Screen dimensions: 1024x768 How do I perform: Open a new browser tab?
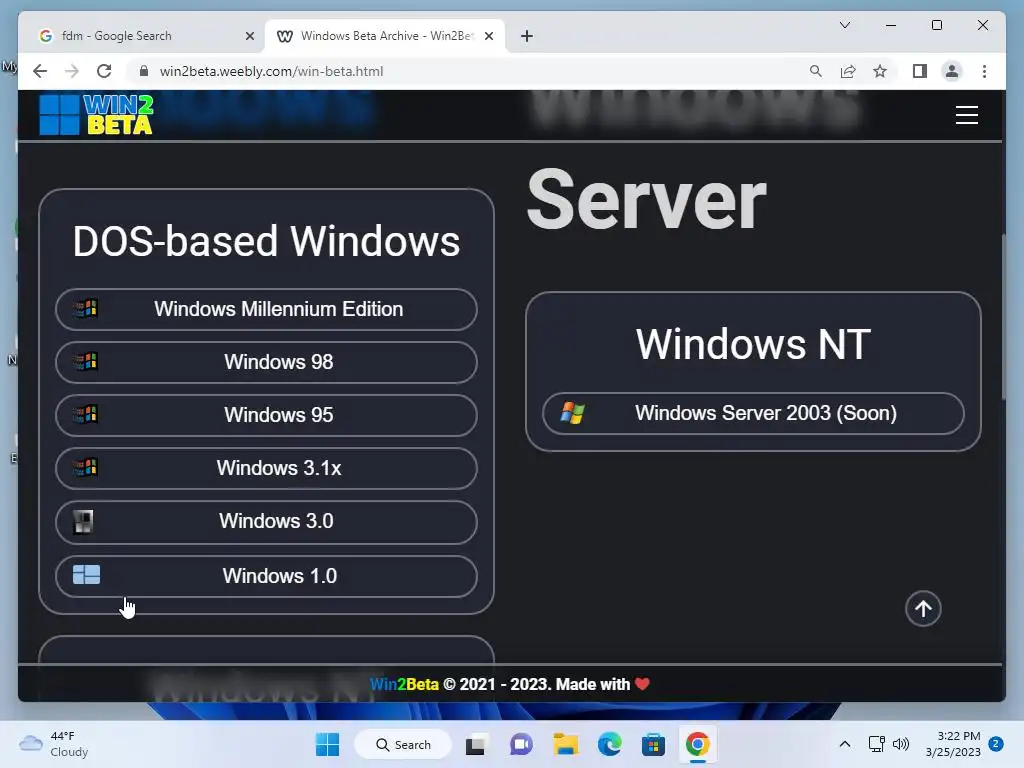pyautogui.click(x=527, y=37)
